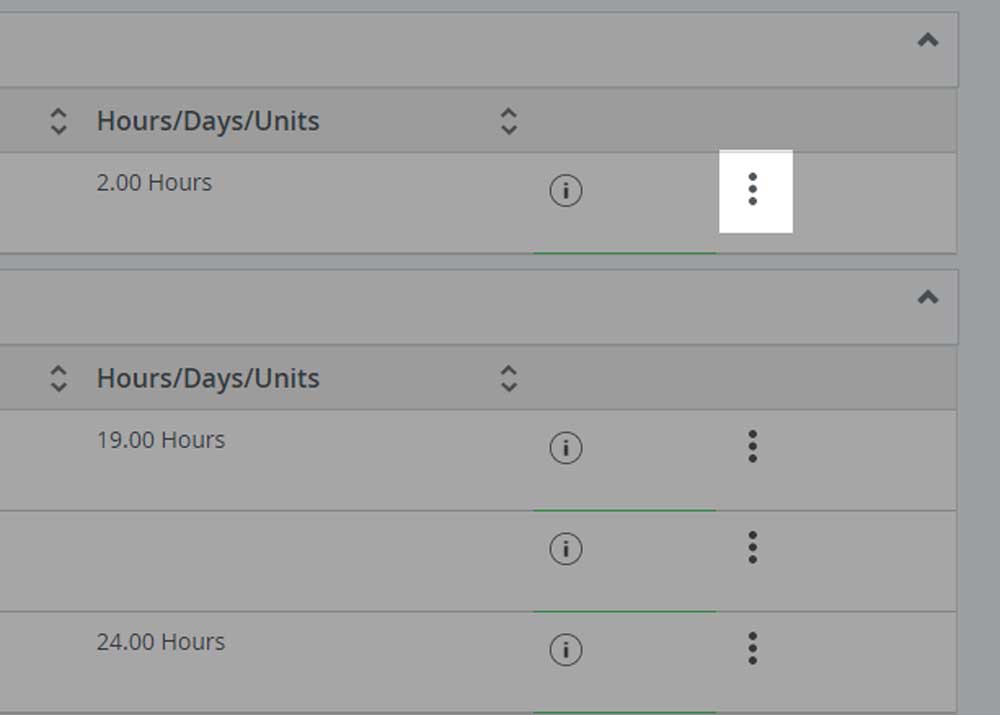
Task: Sort the first Hours/Days/Units column ascending
Action: [58, 120]
